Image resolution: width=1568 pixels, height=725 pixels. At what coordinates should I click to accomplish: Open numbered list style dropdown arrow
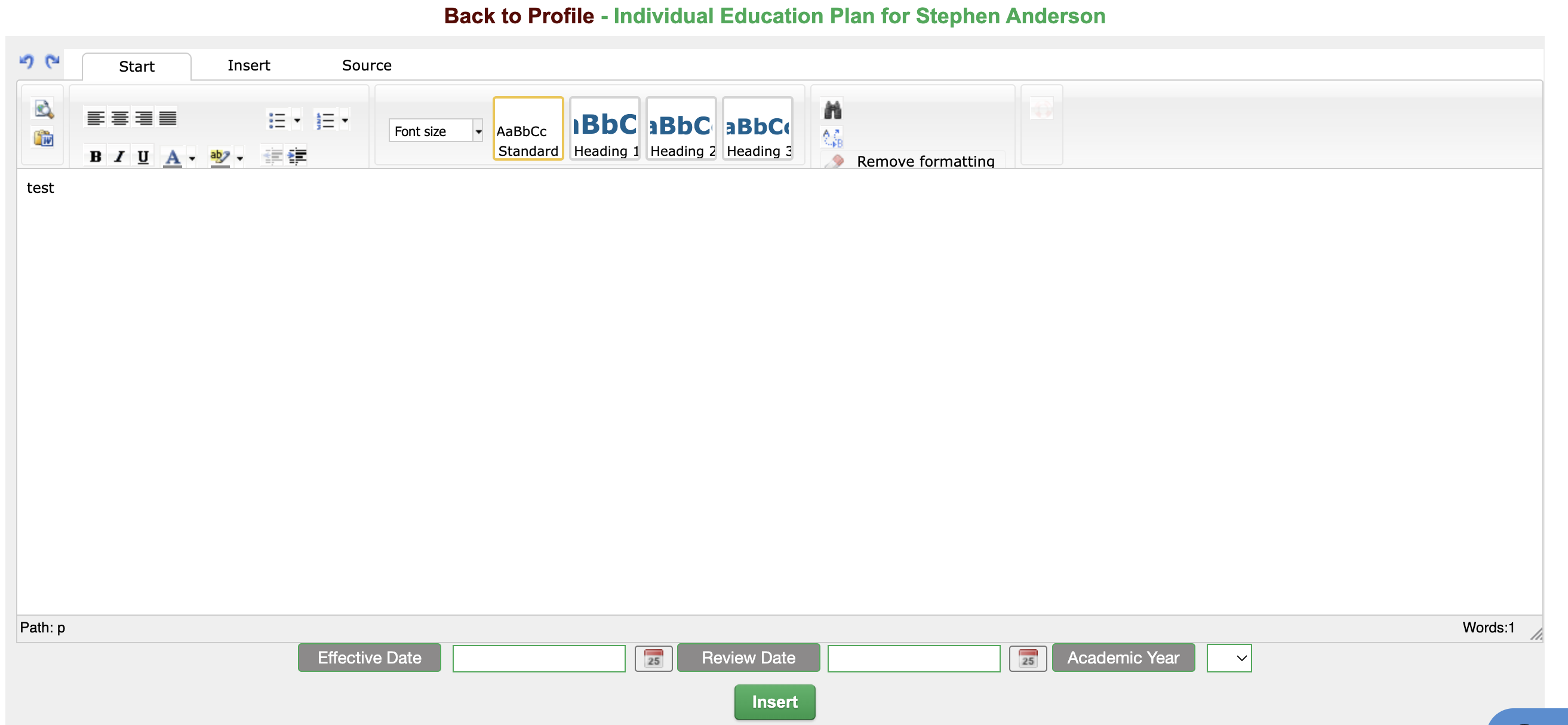click(345, 121)
